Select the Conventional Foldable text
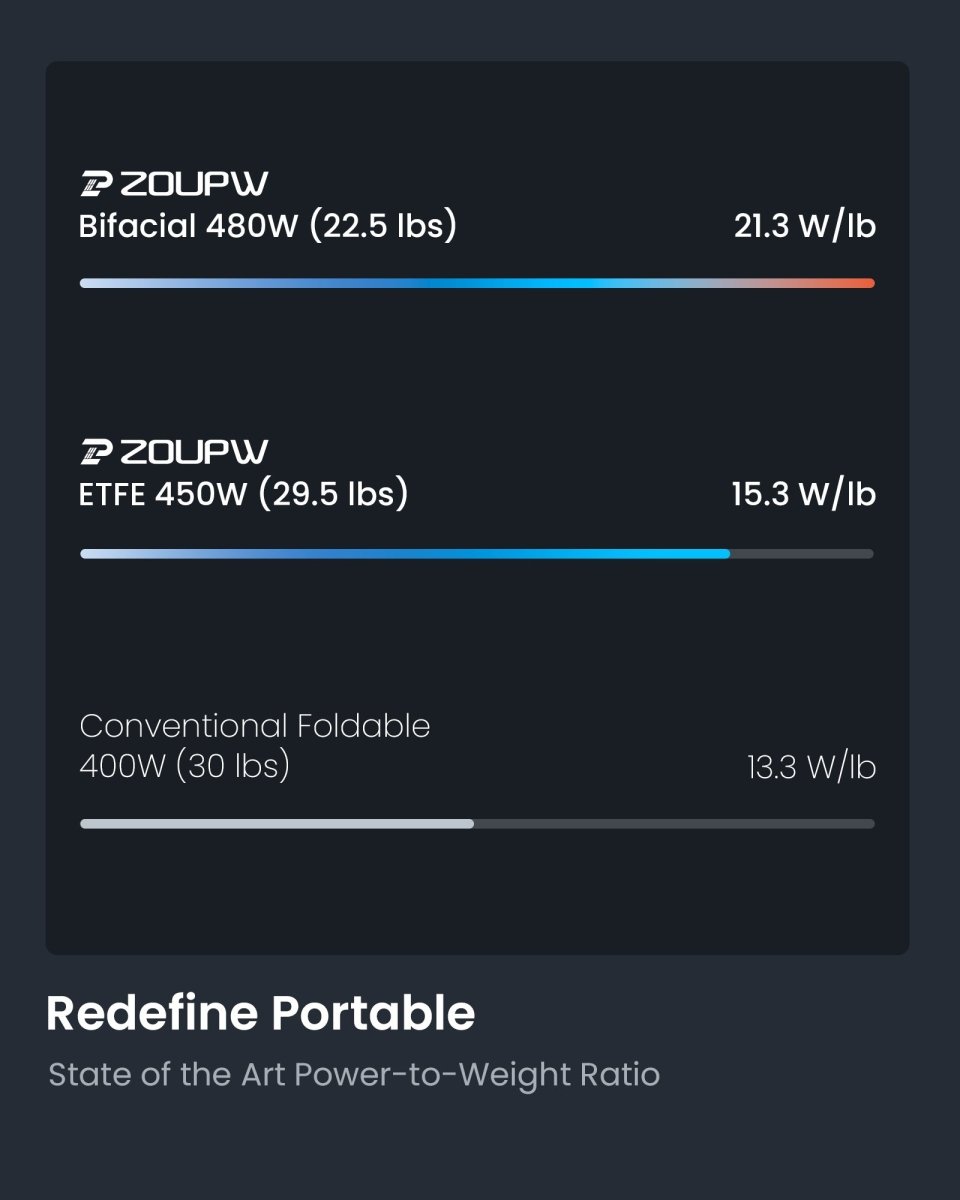The image size is (960, 1200). tap(254, 726)
